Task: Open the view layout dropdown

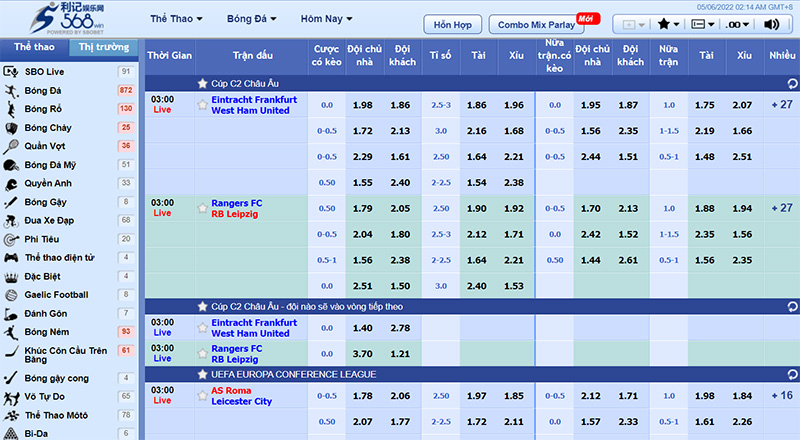Action: [x=702, y=24]
